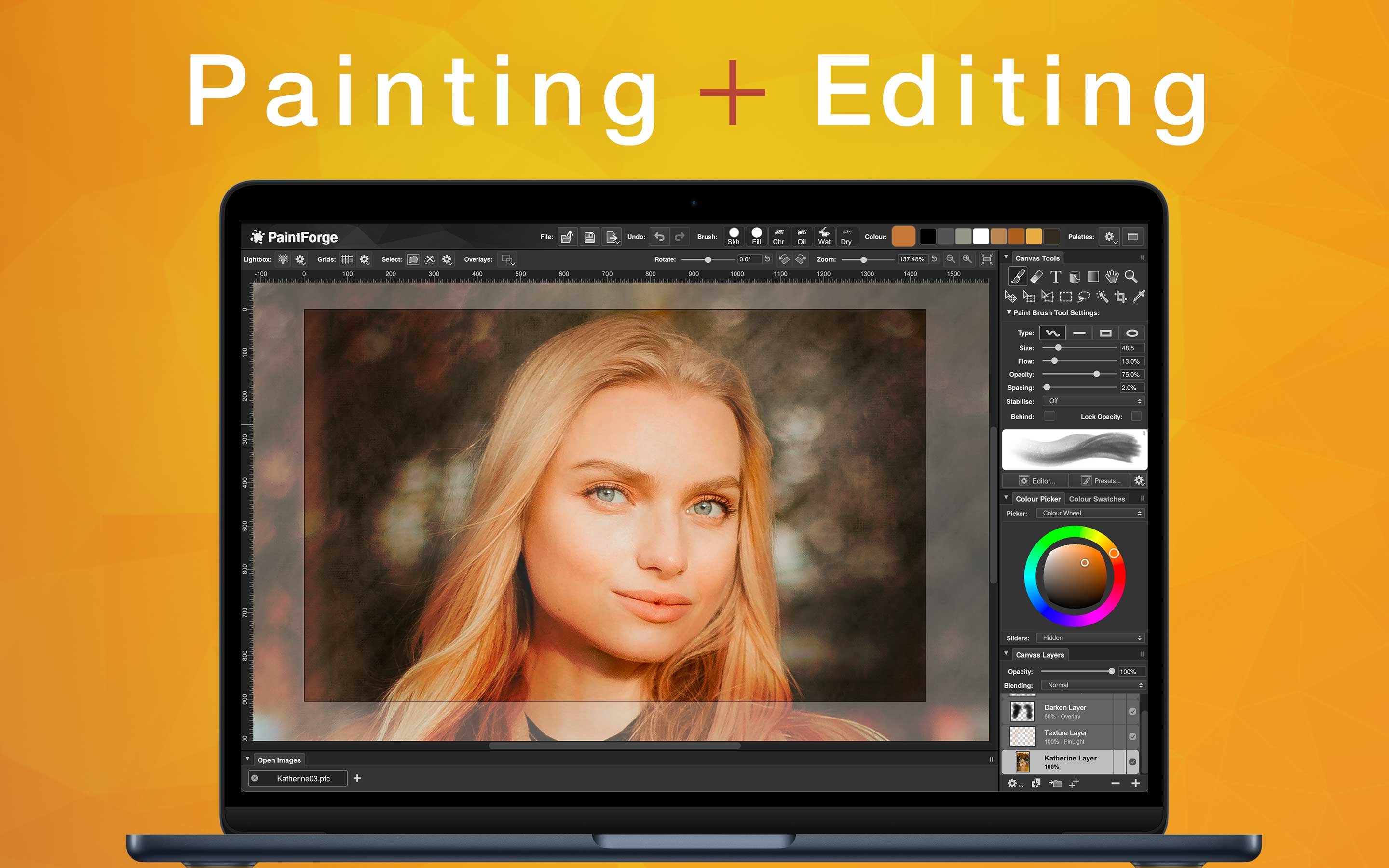
Task: Switch to the Colour Swatches tab
Action: [1097, 499]
